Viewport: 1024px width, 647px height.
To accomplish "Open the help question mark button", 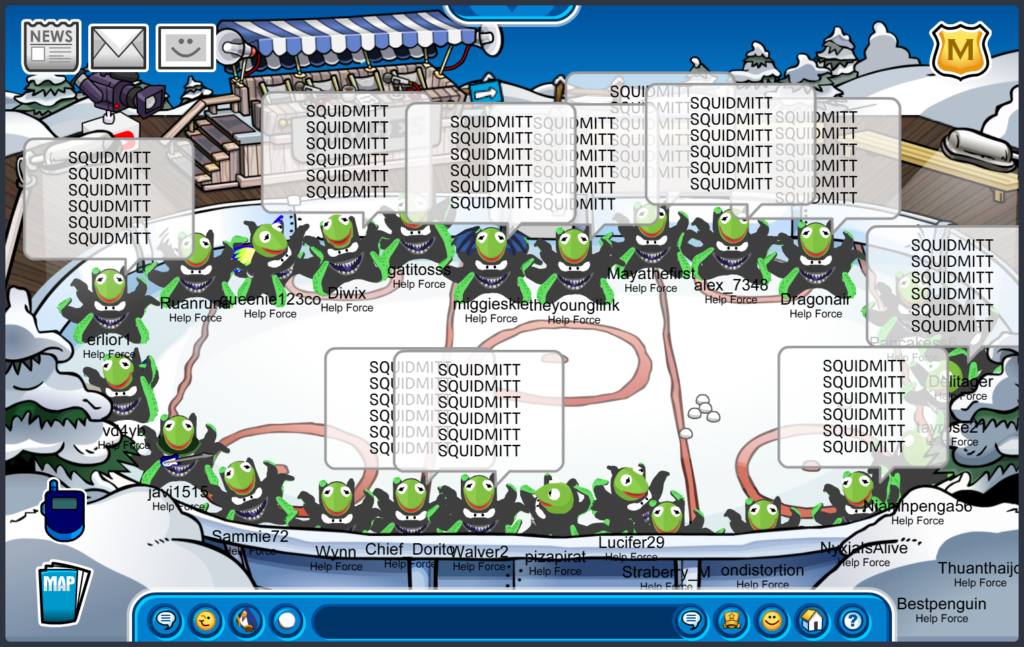I will [851, 621].
